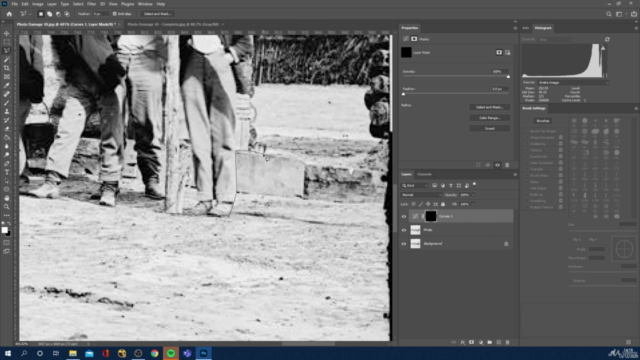This screenshot has width=640, height=360.
Task: Select the Hand tool
Action: pos(7,198)
